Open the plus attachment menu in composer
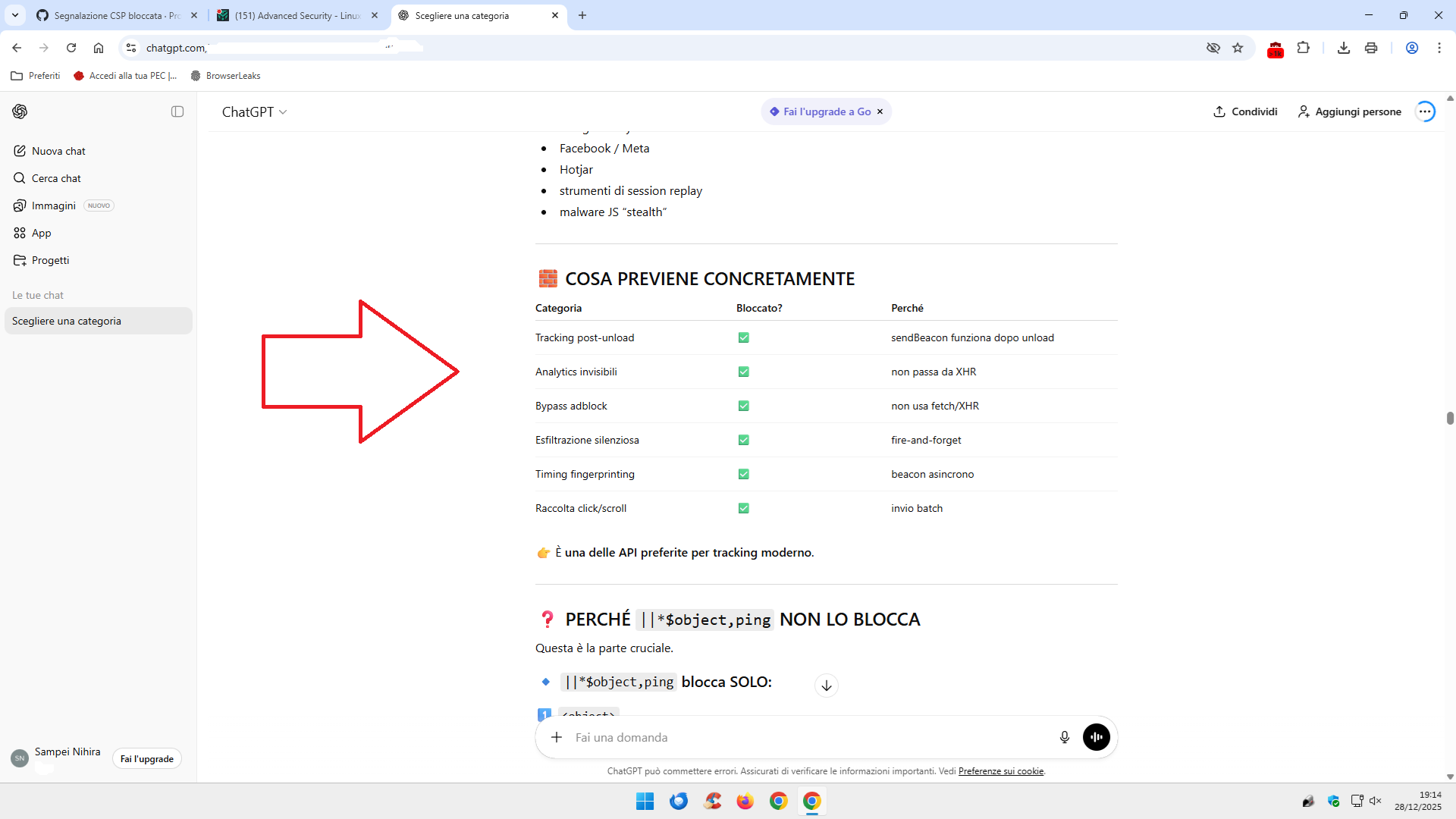Image resolution: width=1456 pixels, height=819 pixels. pyautogui.click(x=557, y=737)
